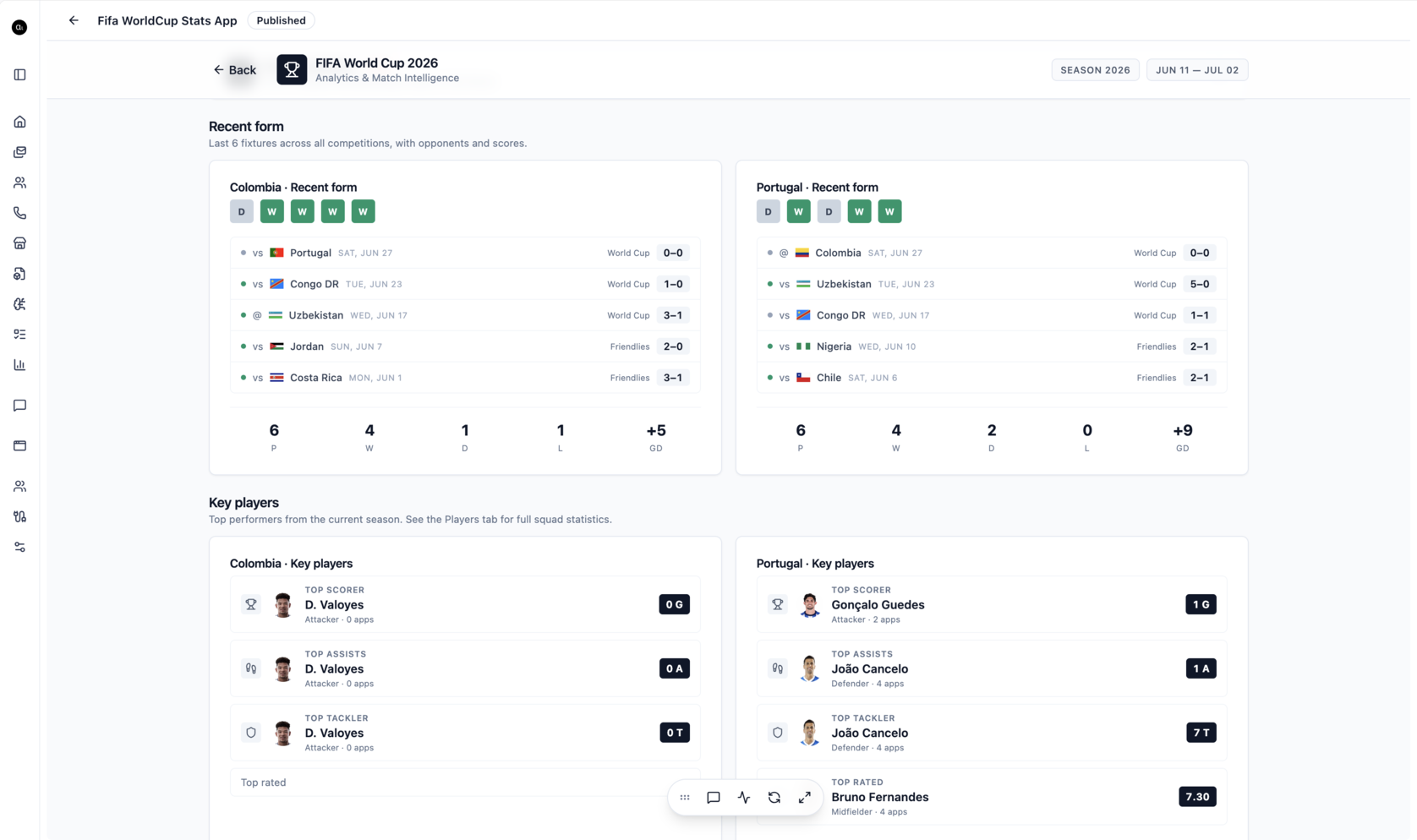Click the 7.30 rating badge for Bruno Fernandes
This screenshot has height=840, width=1417.
(1197, 797)
